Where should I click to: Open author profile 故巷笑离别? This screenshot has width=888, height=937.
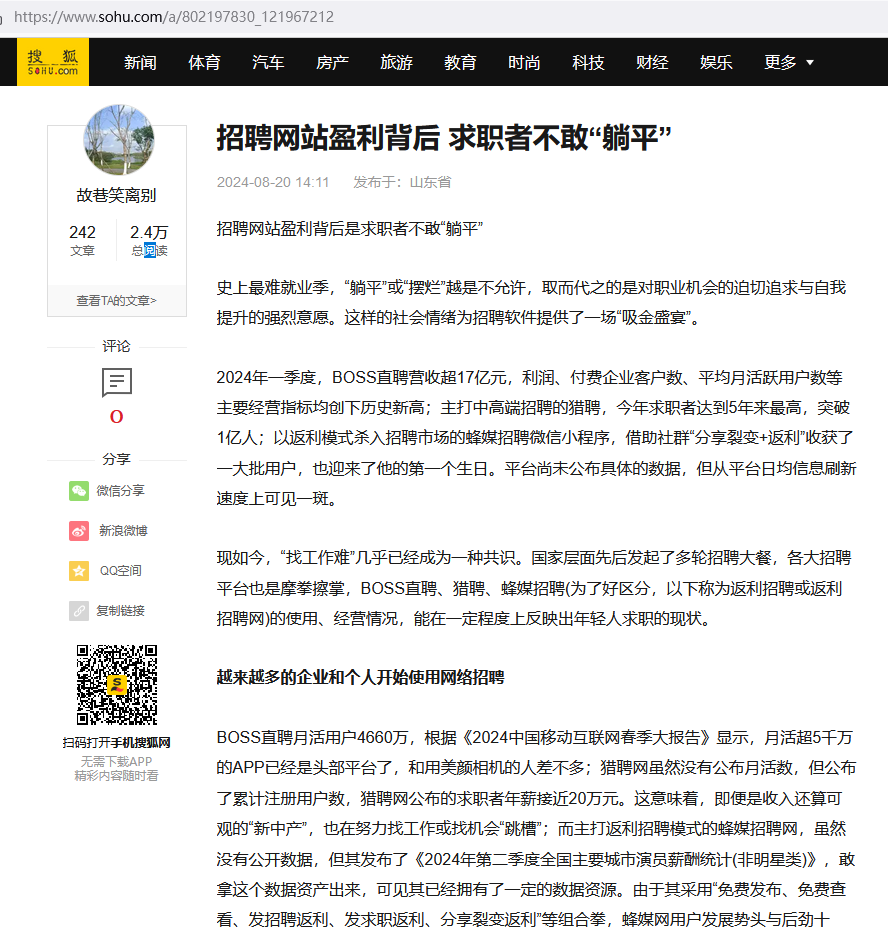pyautogui.click(x=117, y=195)
